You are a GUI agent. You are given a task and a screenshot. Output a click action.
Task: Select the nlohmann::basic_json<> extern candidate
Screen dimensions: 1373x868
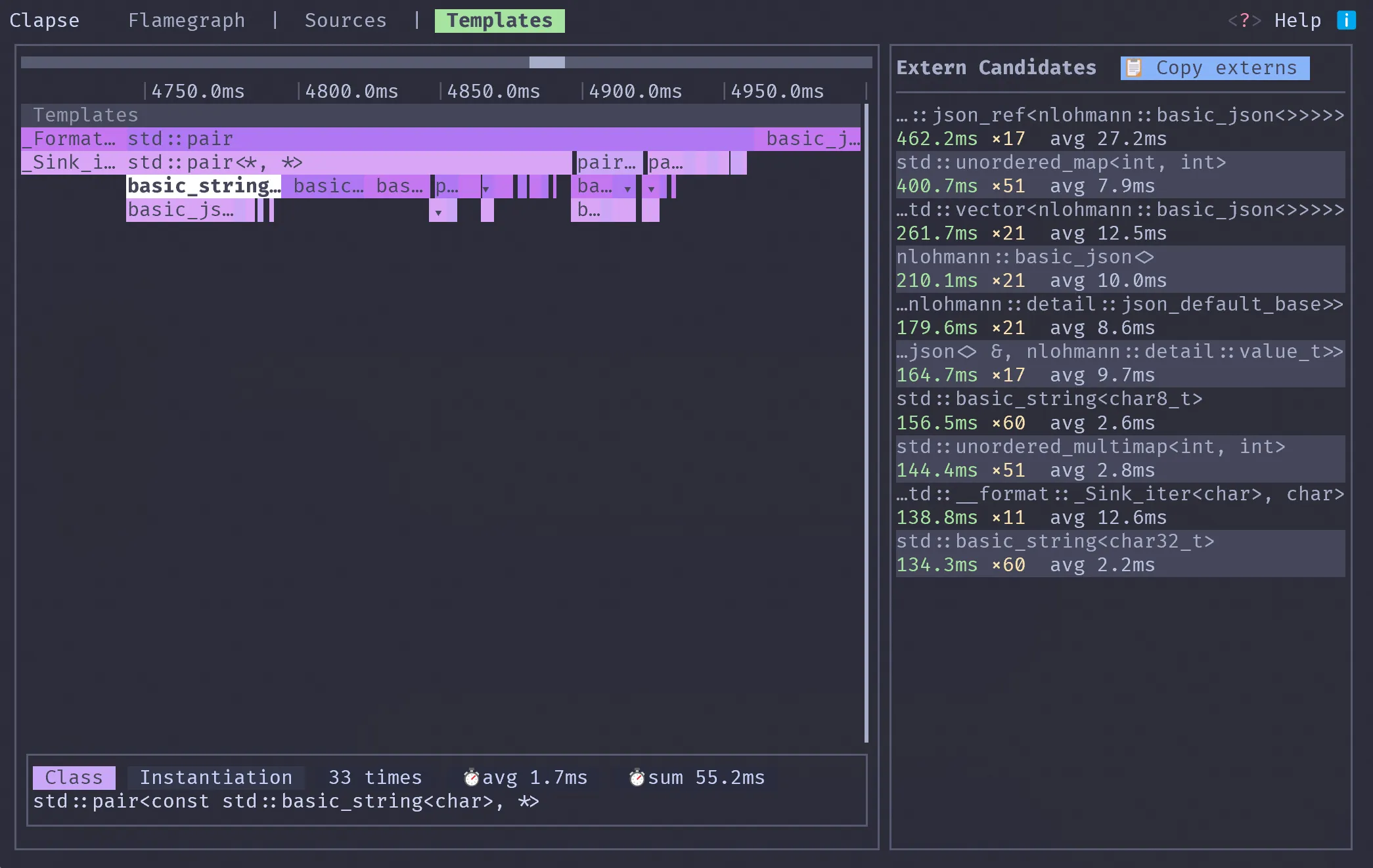tap(1120, 269)
